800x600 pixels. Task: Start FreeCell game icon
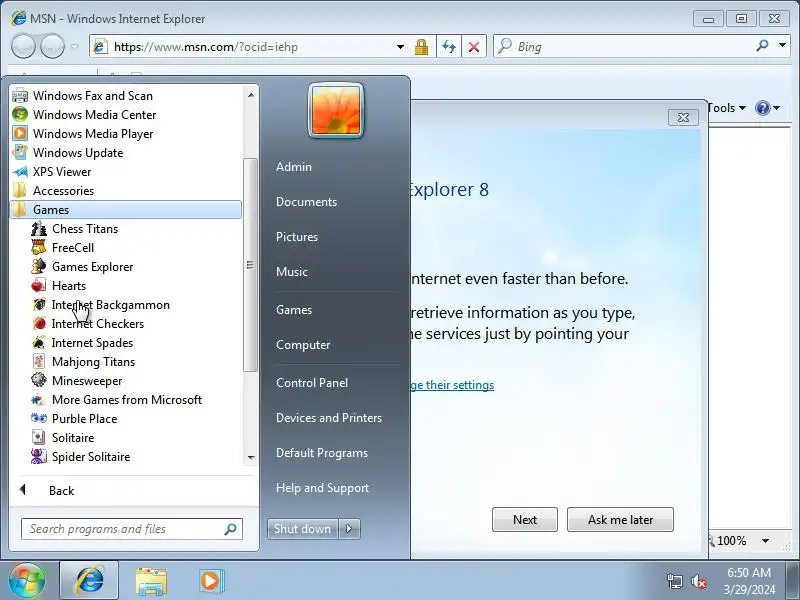pyautogui.click(x=39, y=247)
